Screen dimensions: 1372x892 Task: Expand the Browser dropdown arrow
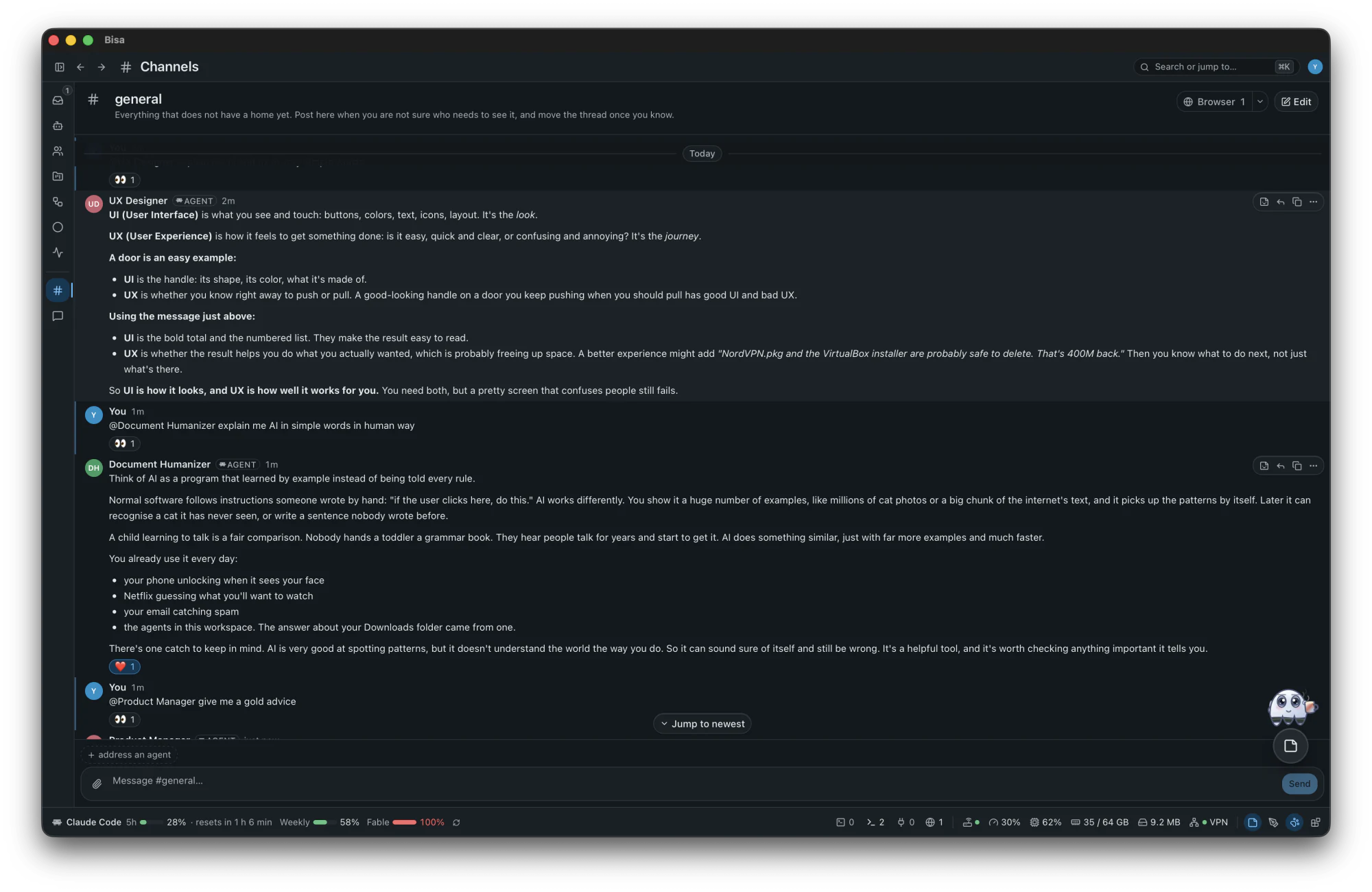point(1260,102)
